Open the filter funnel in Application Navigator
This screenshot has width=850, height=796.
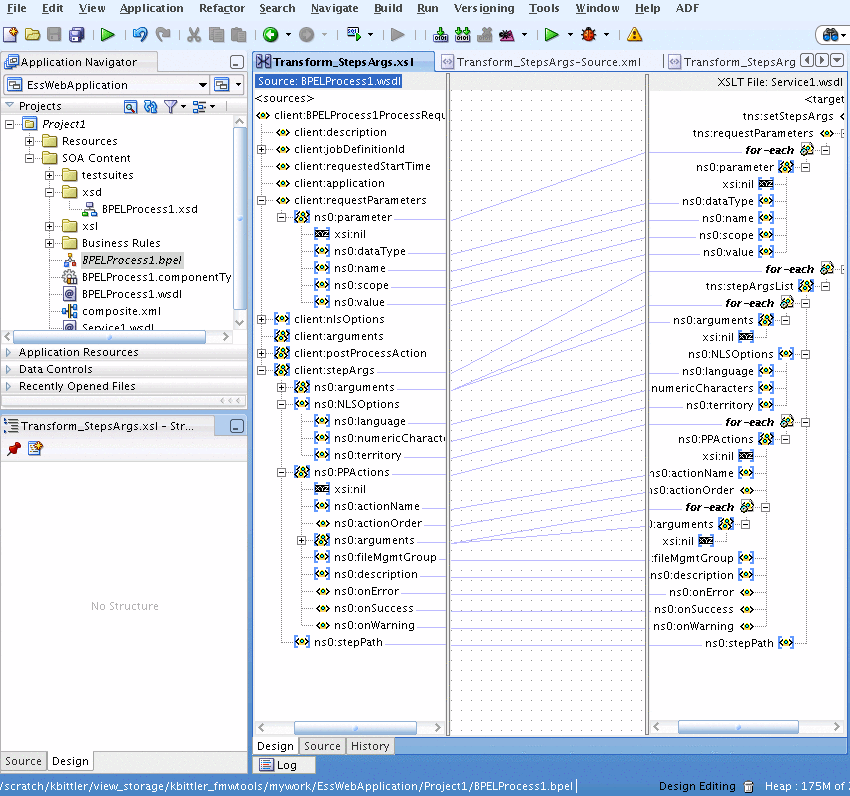tap(171, 106)
